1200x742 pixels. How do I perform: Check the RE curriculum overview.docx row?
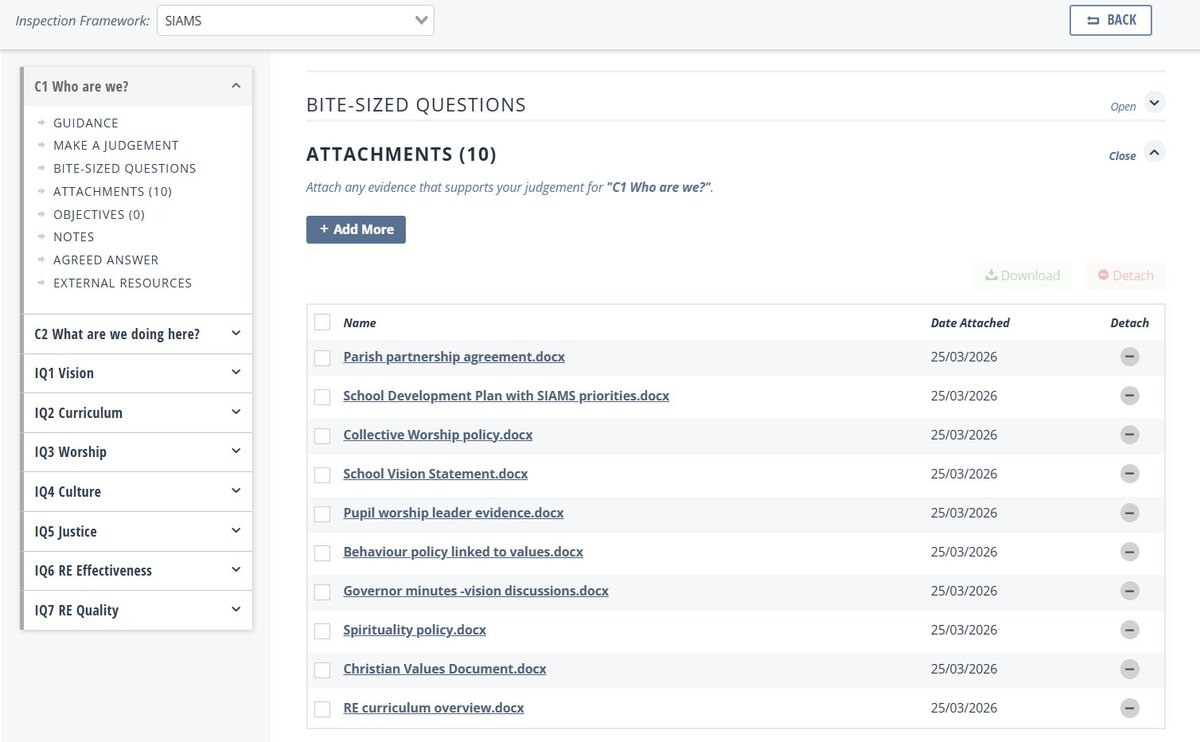(x=322, y=709)
